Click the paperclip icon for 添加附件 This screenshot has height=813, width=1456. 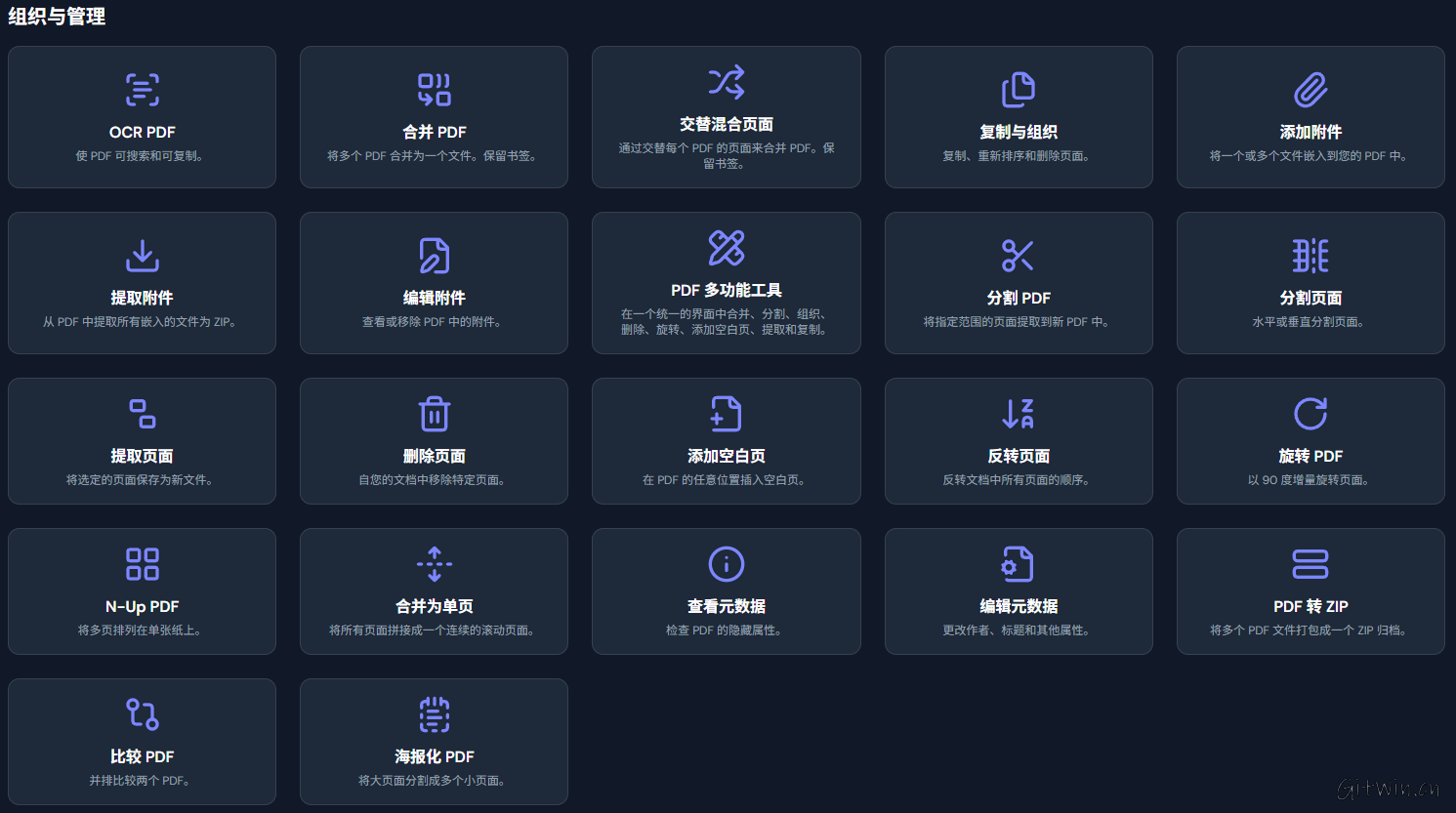[1310, 90]
